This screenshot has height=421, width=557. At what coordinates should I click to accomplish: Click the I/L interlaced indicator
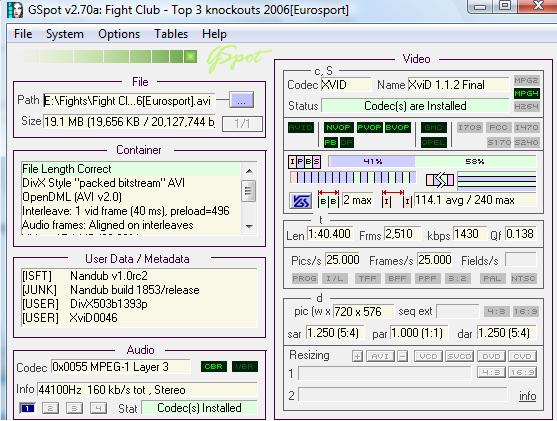pos(335,279)
